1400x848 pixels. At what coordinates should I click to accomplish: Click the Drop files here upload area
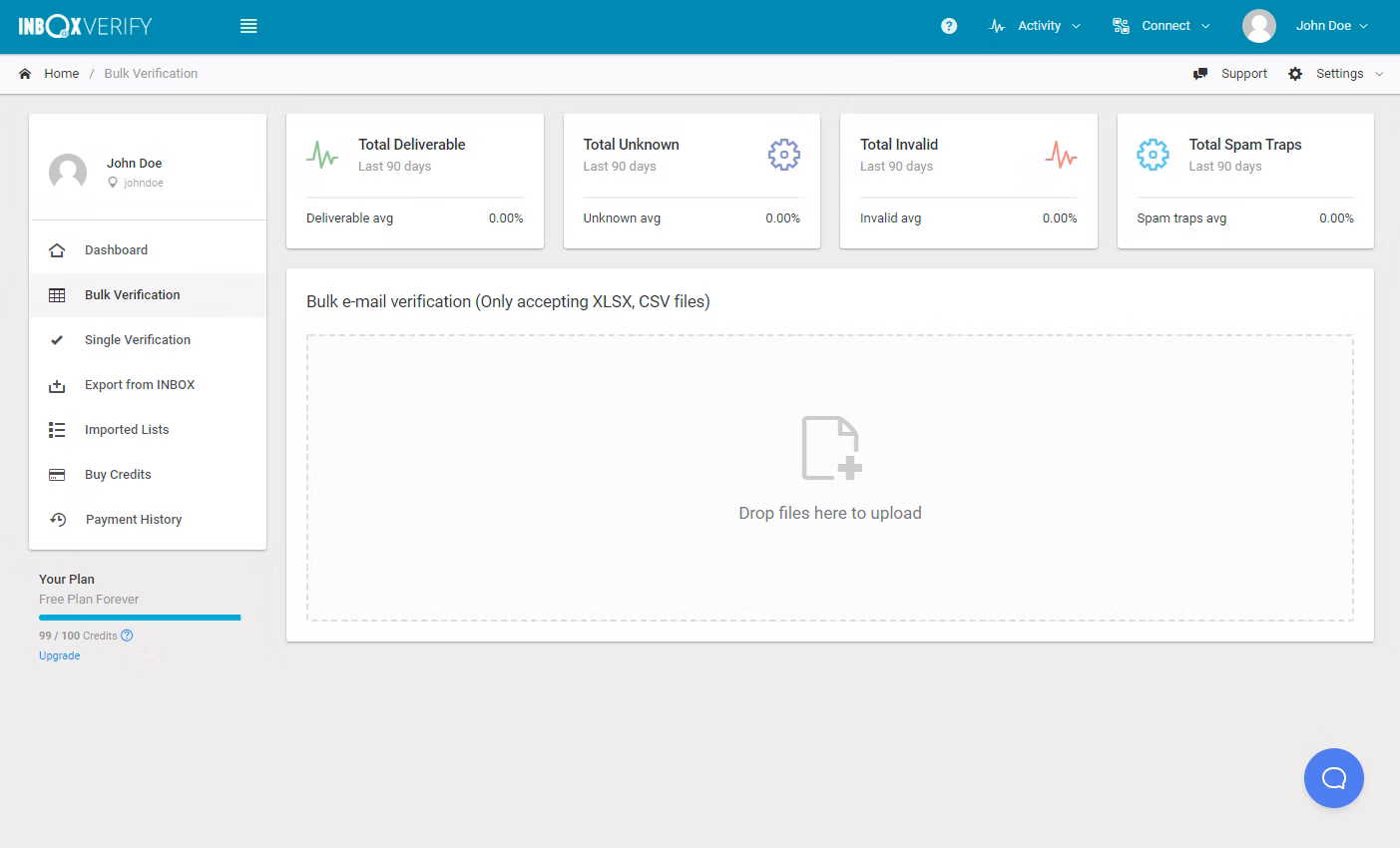pos(830,478)
